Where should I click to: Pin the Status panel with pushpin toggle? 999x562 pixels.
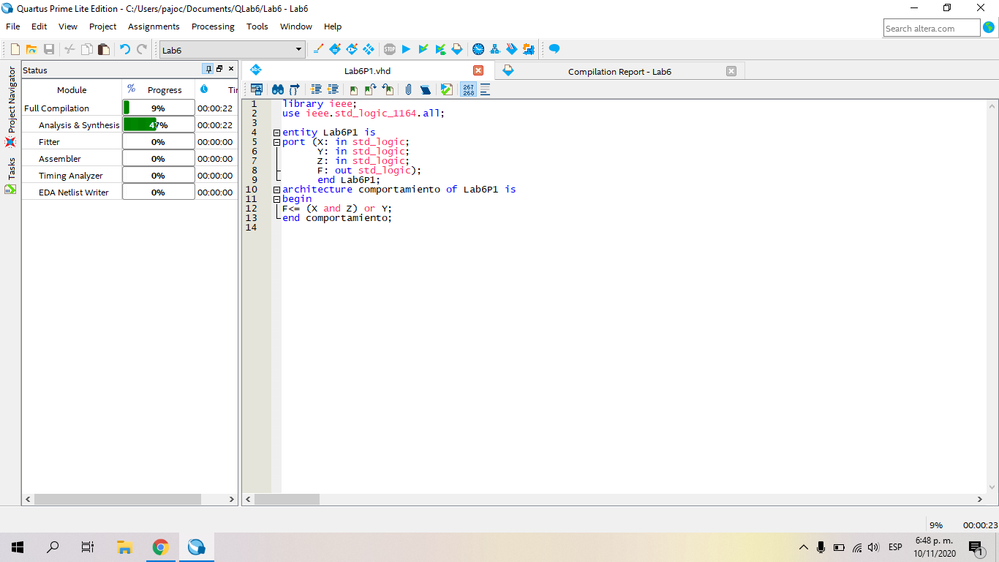[208, 69]
